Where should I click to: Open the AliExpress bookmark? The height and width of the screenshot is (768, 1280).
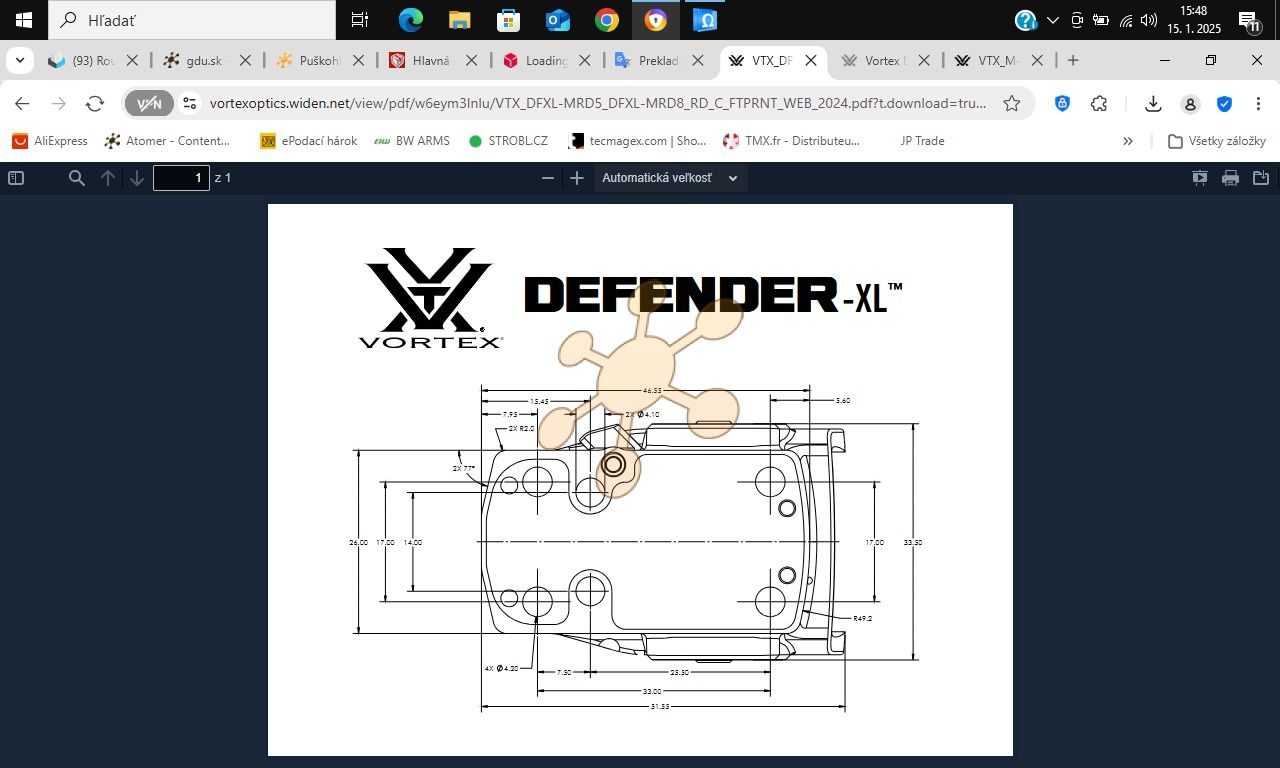[50, 141]
